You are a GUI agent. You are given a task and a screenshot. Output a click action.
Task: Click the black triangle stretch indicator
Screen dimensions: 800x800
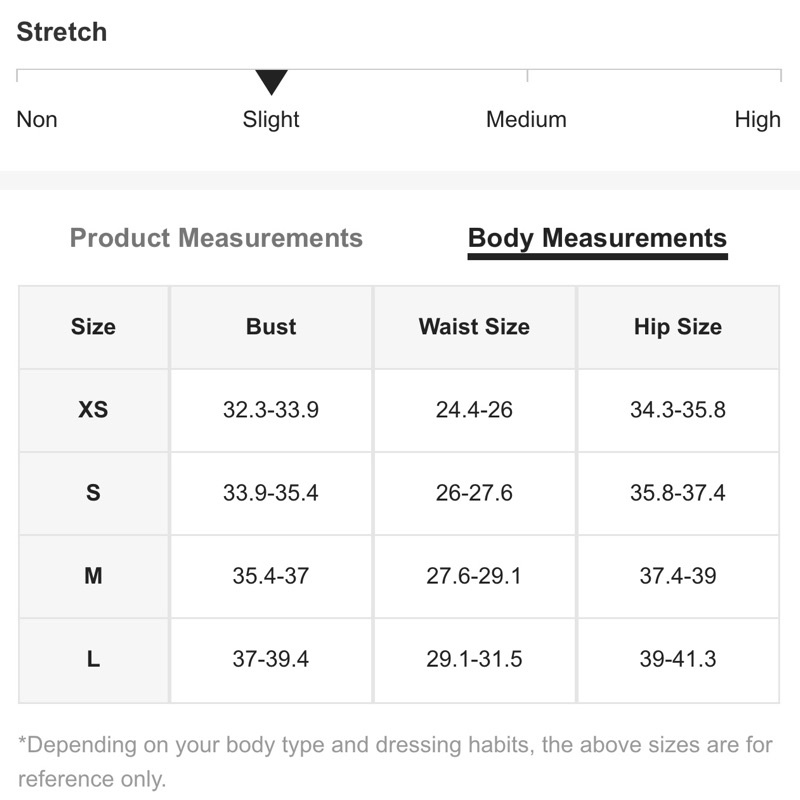coord(271,82)
